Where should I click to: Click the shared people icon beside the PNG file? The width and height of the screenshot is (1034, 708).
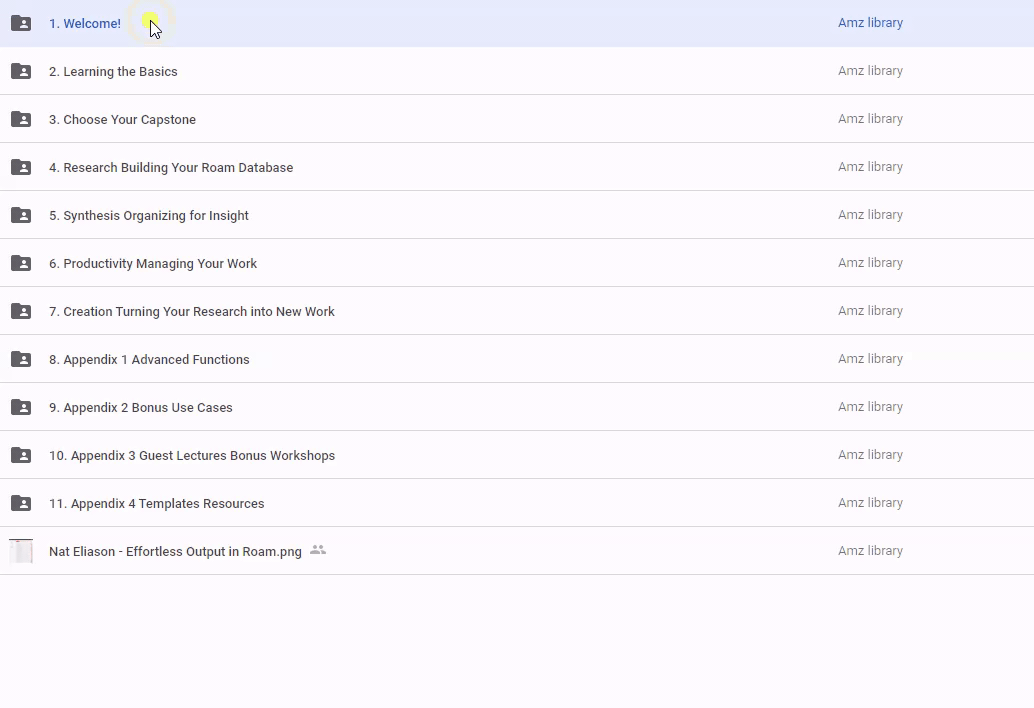tap(318, 550)
